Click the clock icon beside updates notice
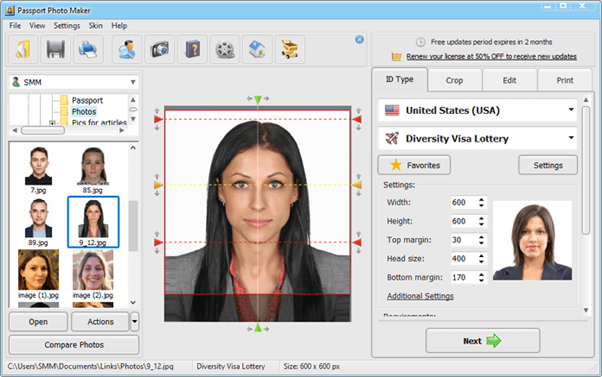The width and height of the screenshot is (602, 377). 420,42
